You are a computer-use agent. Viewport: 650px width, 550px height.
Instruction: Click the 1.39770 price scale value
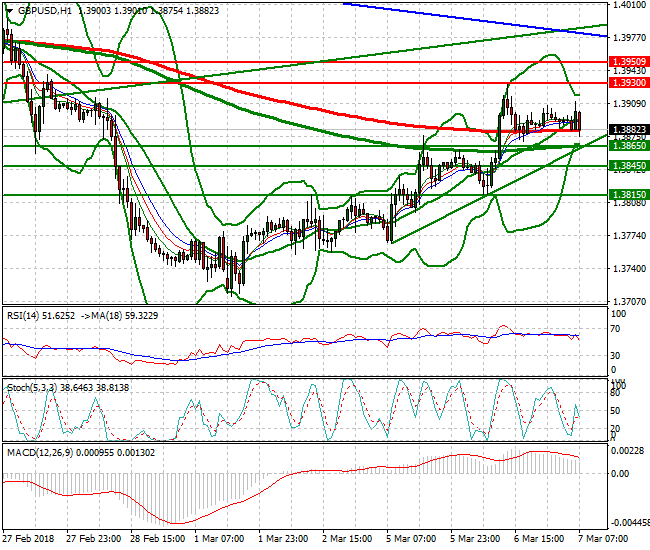click(x=629, y=38)
